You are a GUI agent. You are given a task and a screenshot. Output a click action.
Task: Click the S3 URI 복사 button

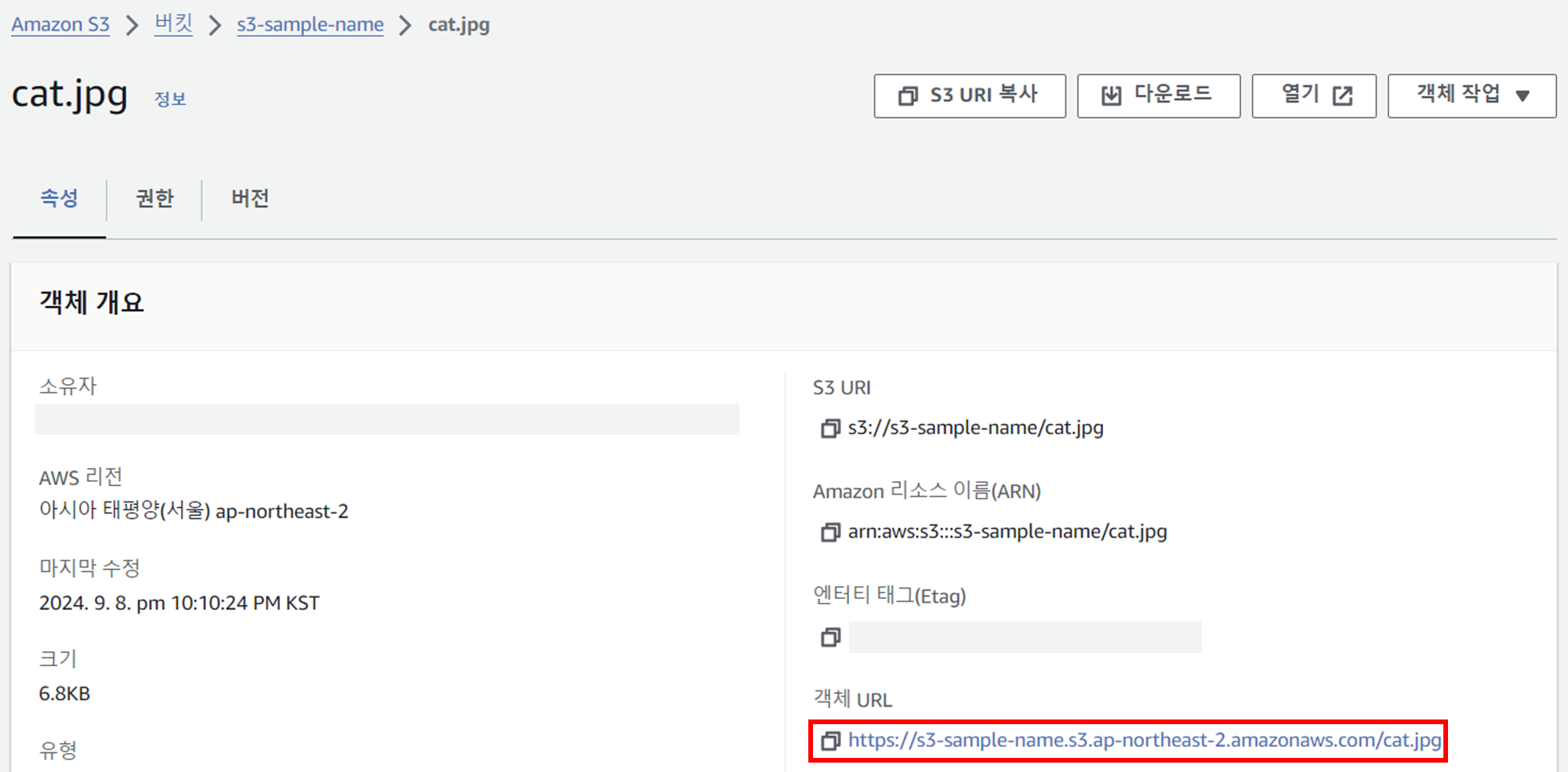(x=970, y=96)
